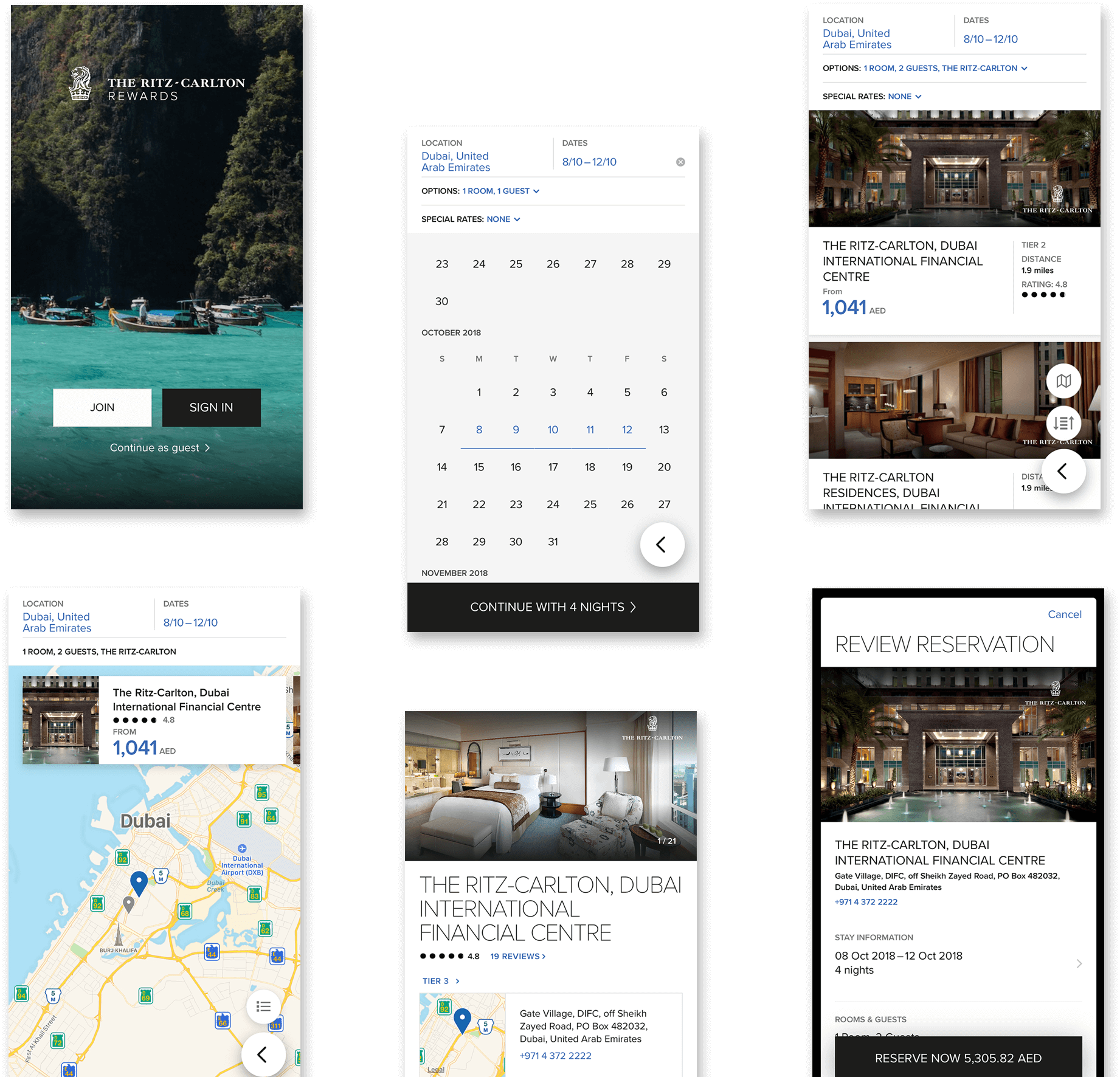Image resolution: width=1120 pixels, height=1077 pixels.
Task: Expand SPECIAL RATES dropdown on results screen
Action: point(905,97)
